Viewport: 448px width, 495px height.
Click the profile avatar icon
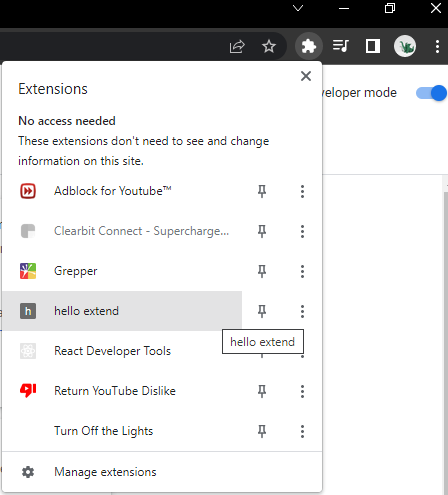click(405, 46)
